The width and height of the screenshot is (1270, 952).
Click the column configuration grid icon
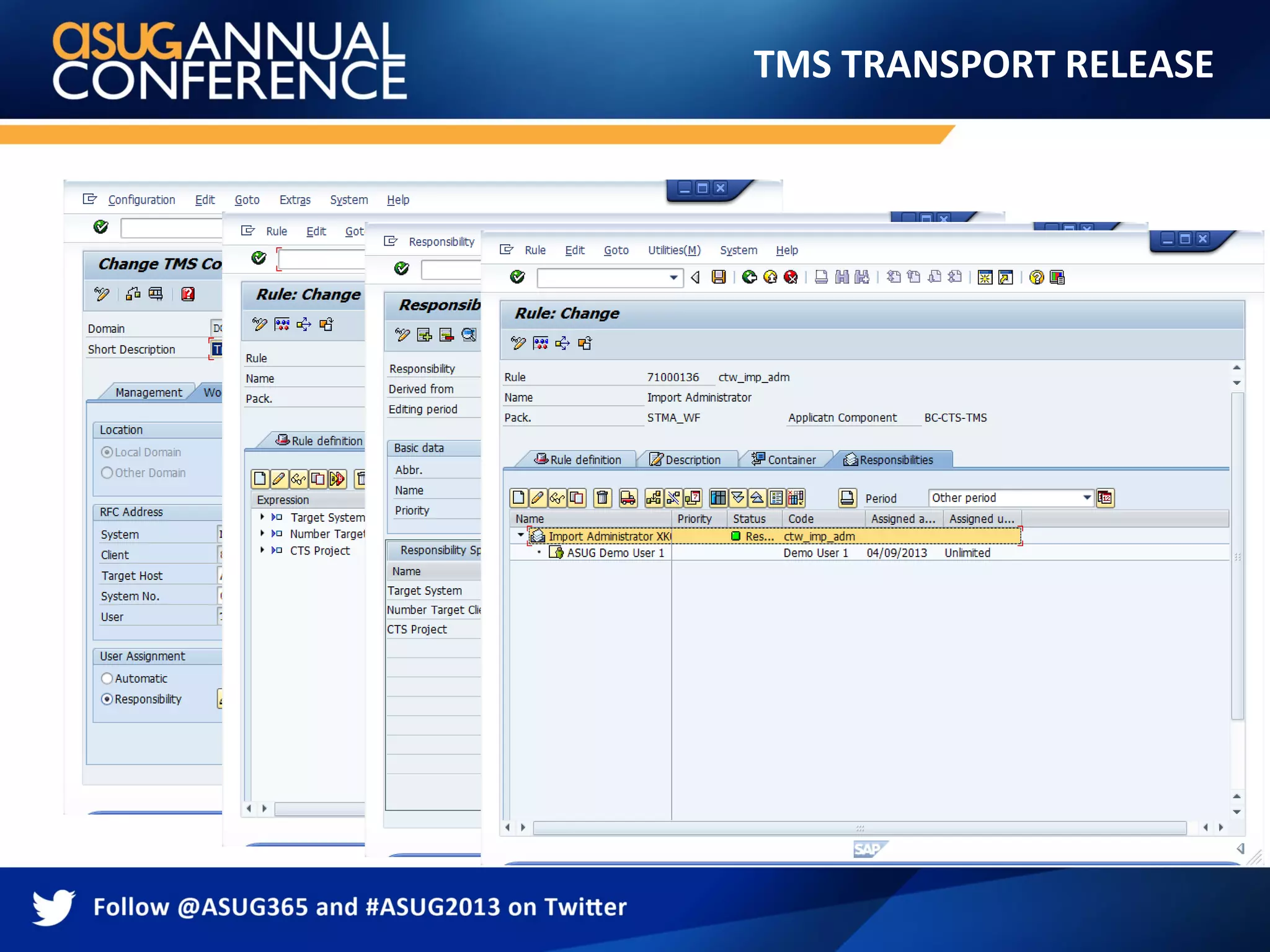pyautogui.click(x=718, y=498)
